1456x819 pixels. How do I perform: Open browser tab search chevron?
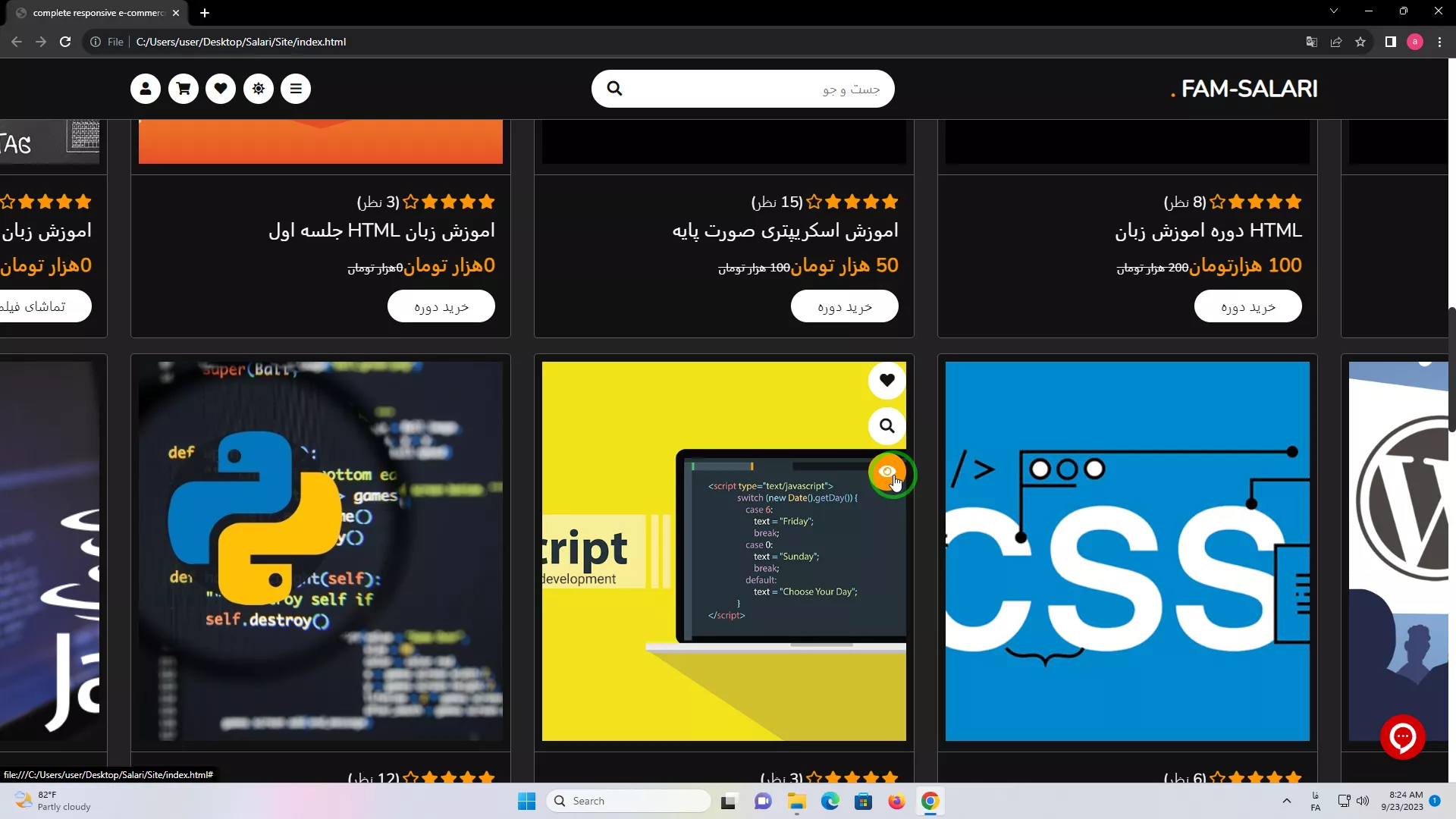coord(1334,11)
